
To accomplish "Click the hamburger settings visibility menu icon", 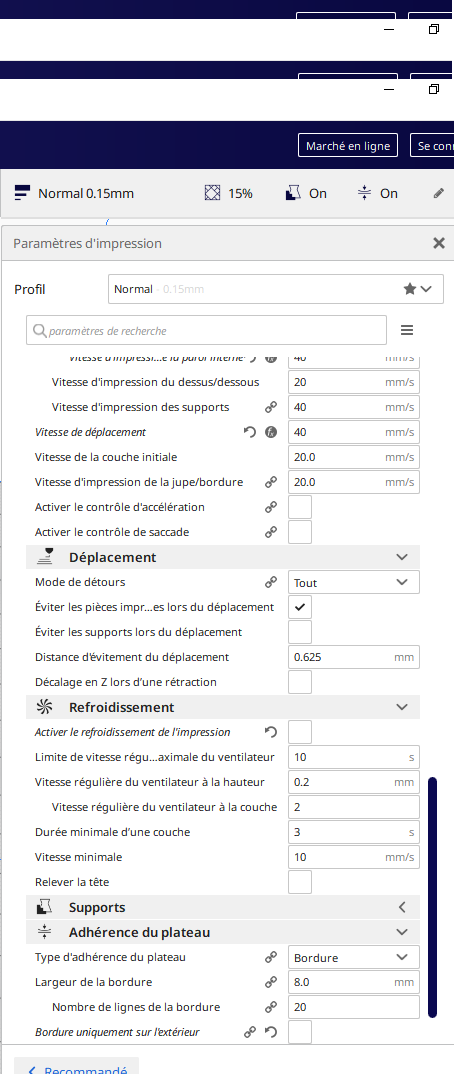I will click(x=407, y=330).
